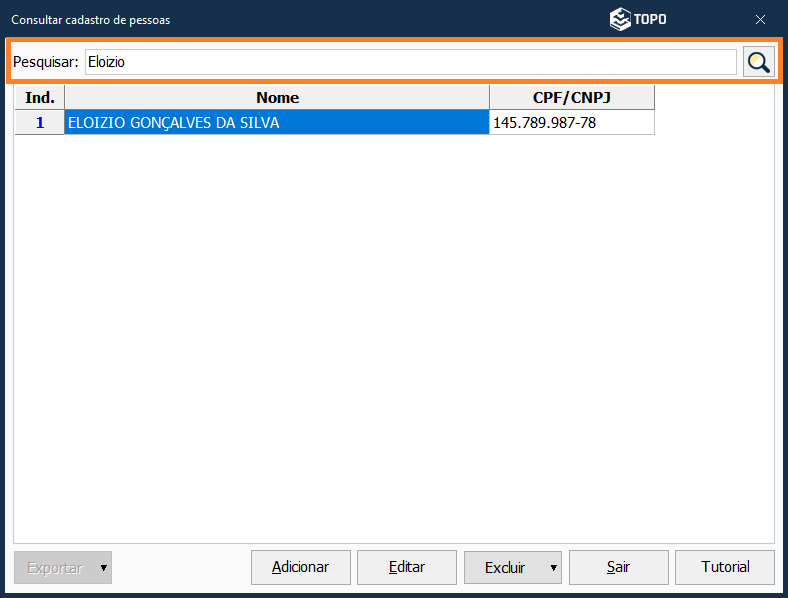Sort by the Nome column header
788x598 pixels.
(277, 97)
